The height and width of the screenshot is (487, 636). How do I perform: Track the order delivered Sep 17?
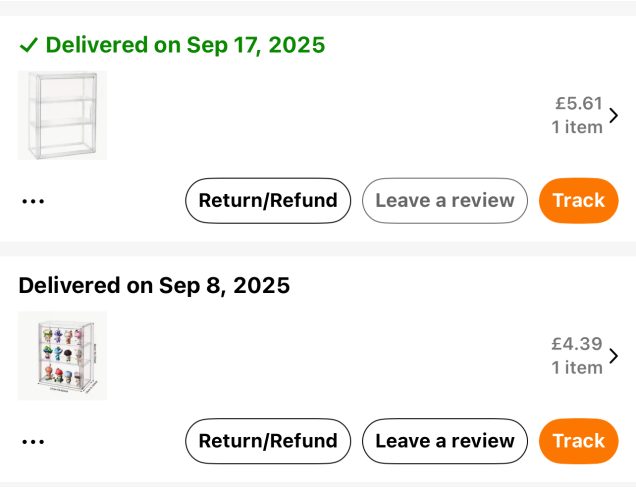578,200
